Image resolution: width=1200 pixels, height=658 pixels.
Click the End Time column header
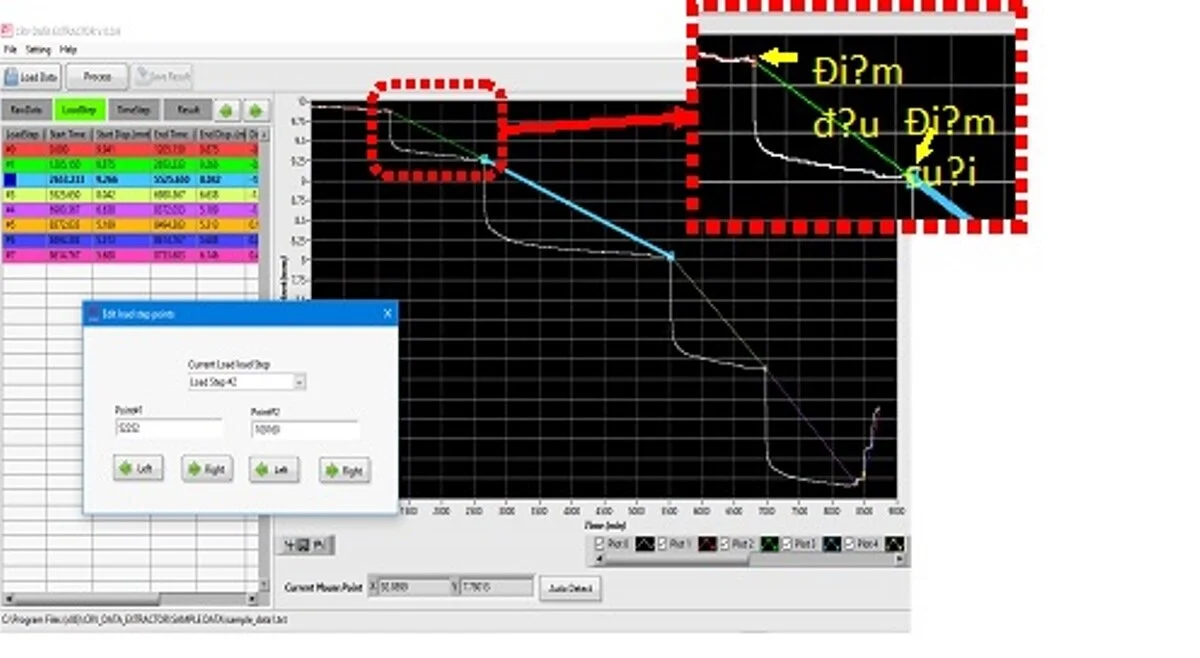173,133
